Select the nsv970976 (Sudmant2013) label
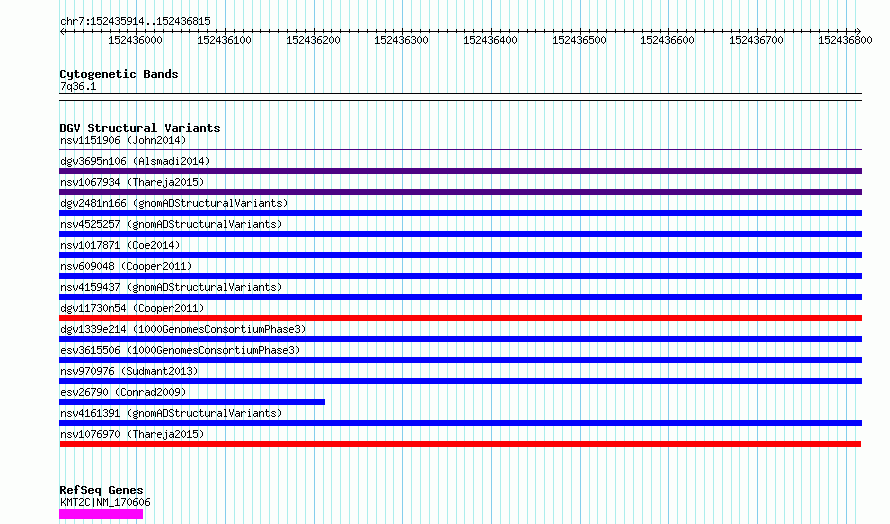Viewport: 890px width, 524px height. click(x=129, y=371)
